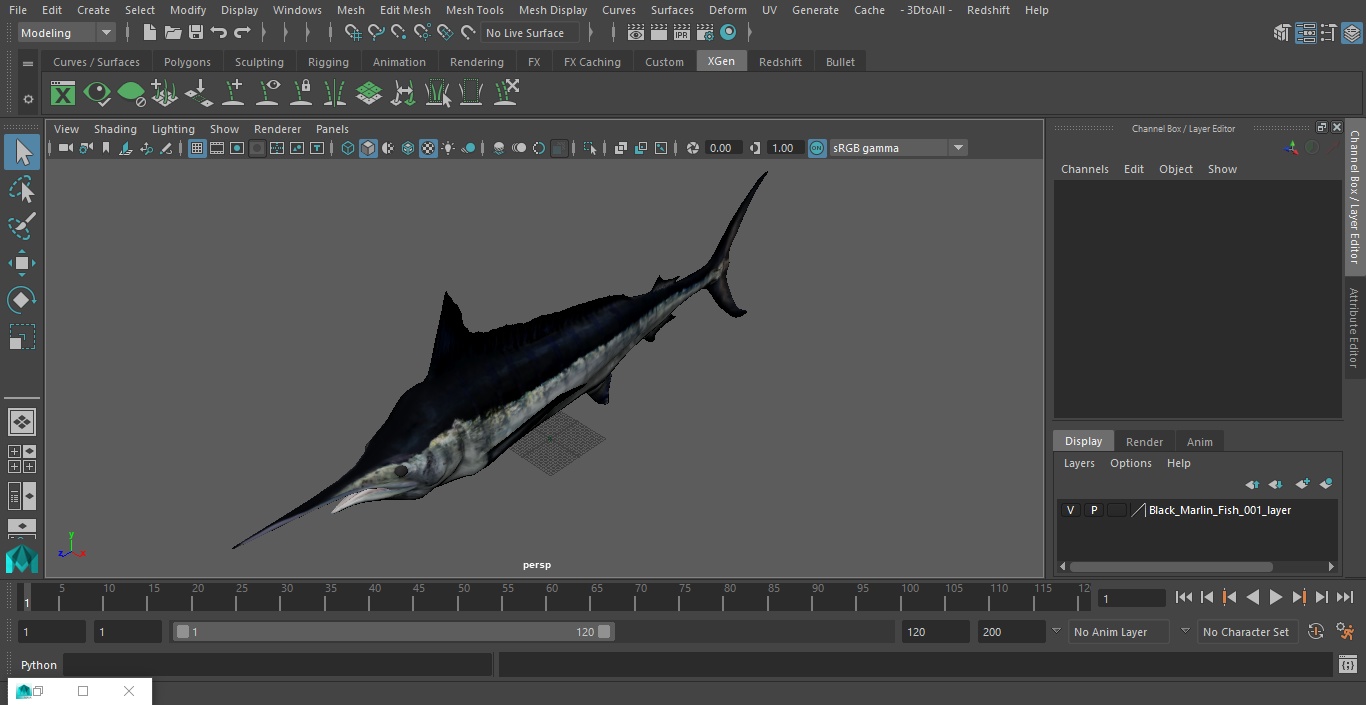Open the Render tab in Layer Editor

pyautogui.click(x=1144, y=442)
